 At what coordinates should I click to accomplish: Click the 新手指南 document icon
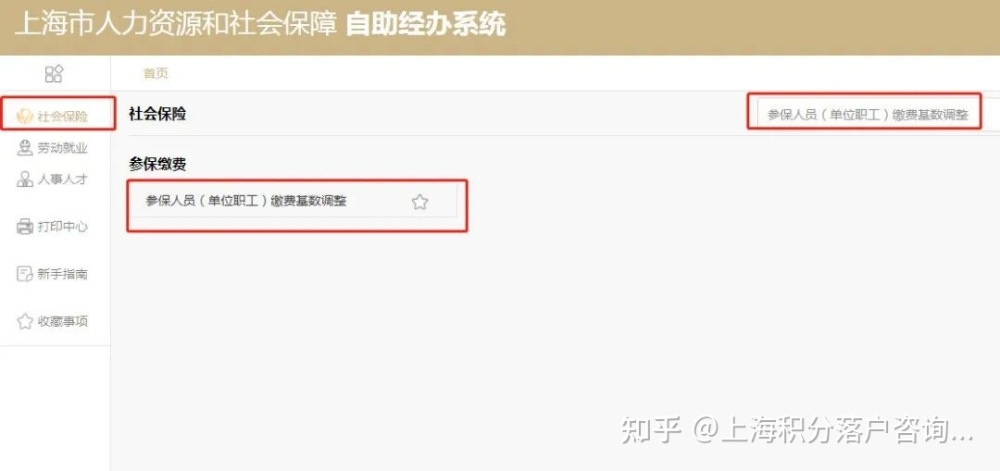pos(24,274)
